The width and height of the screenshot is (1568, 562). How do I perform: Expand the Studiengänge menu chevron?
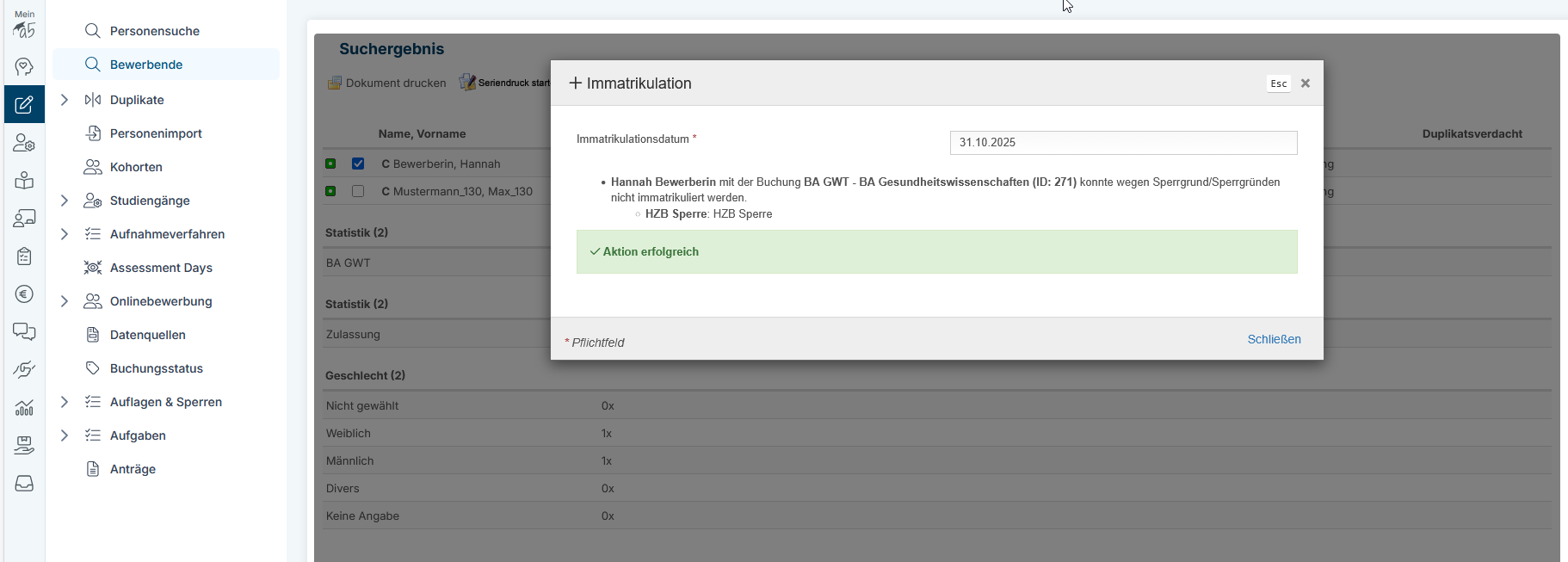(65, 201)
